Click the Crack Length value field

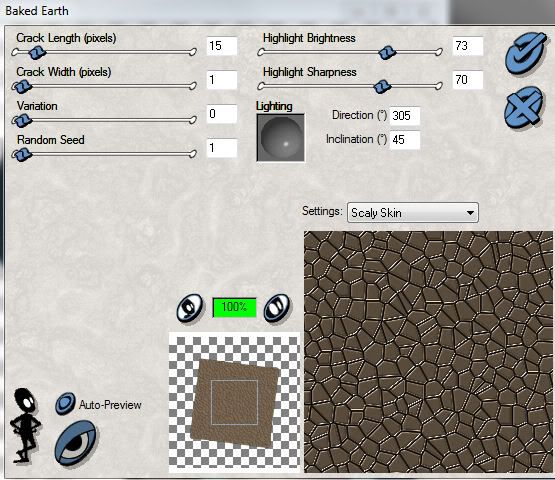tap(222, 46)
